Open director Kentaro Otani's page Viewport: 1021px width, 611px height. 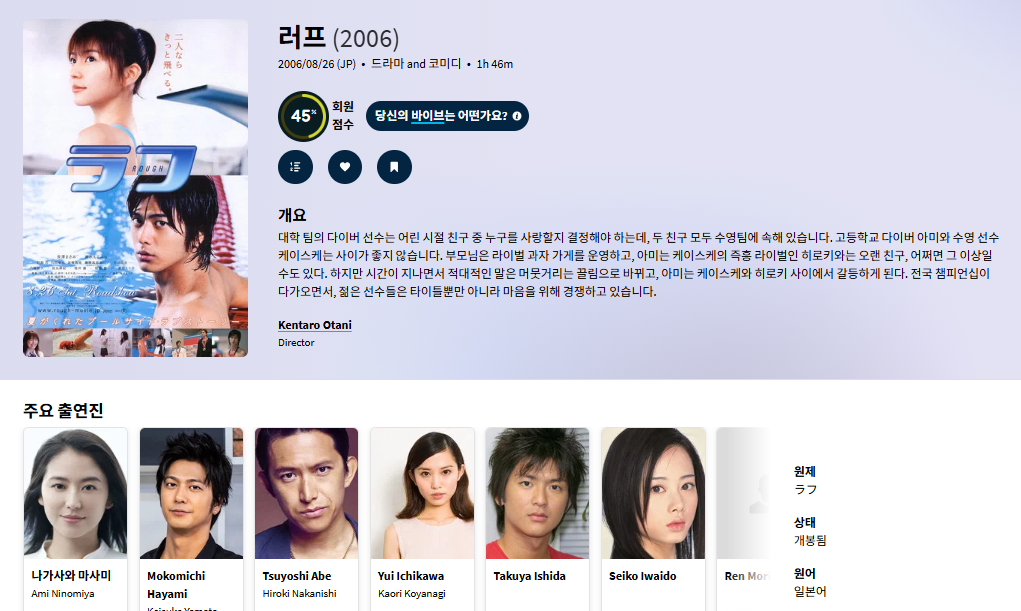point(315,324)
